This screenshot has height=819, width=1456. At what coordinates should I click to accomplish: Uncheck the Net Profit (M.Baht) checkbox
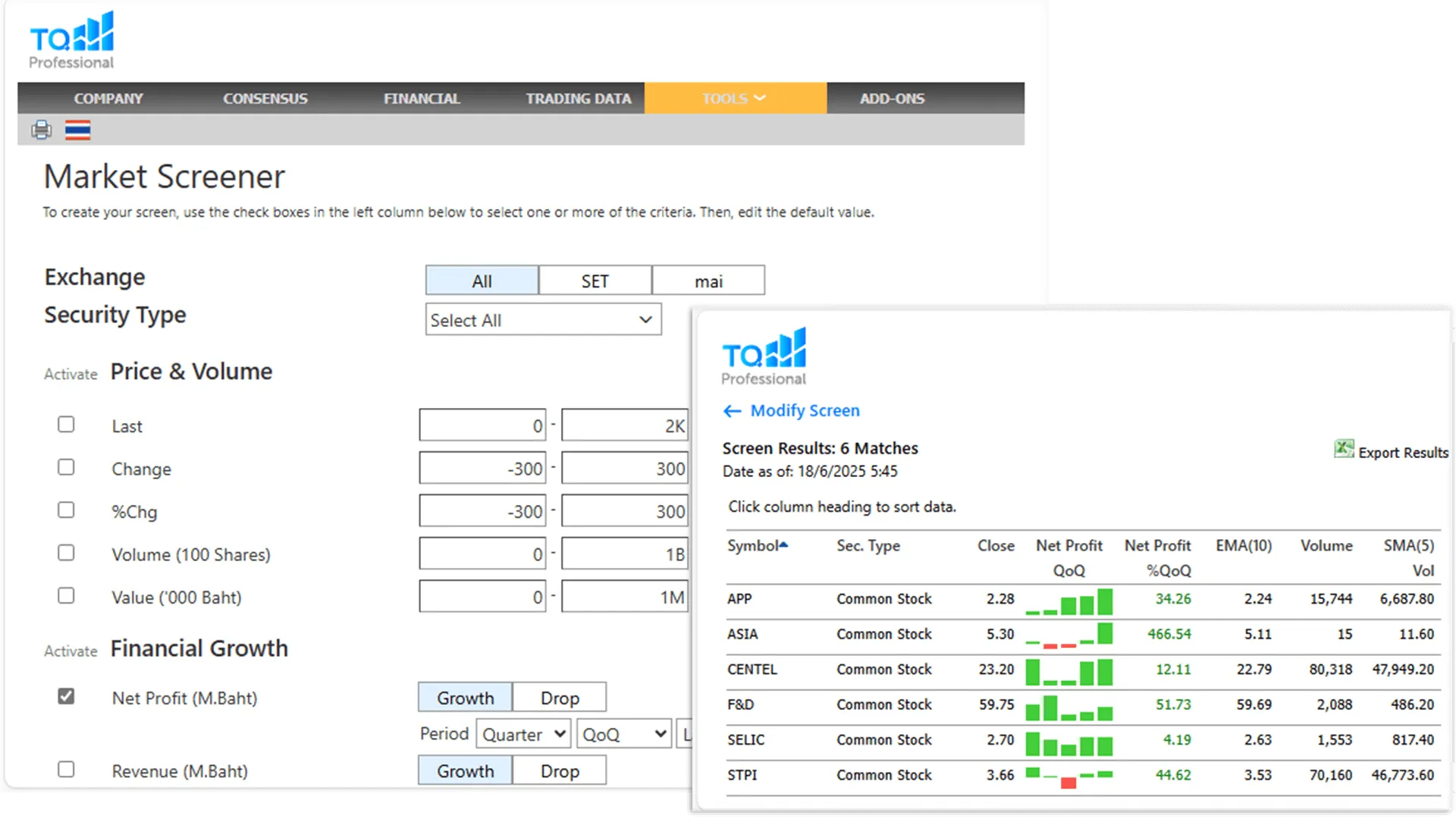click(66, 696)
